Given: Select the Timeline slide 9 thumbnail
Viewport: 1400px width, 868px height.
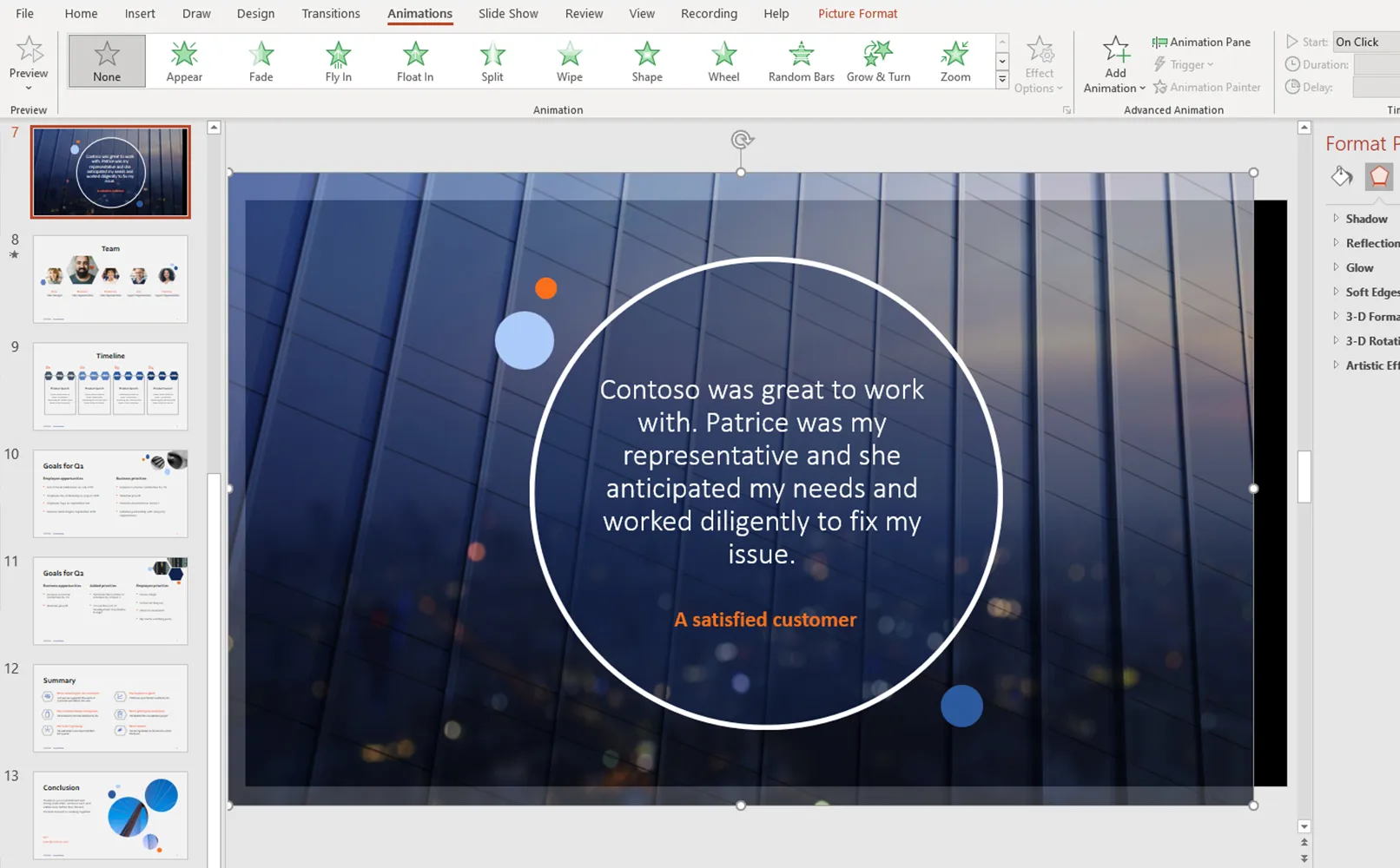Looking at the screenshot, I should [x=110, y=386].
